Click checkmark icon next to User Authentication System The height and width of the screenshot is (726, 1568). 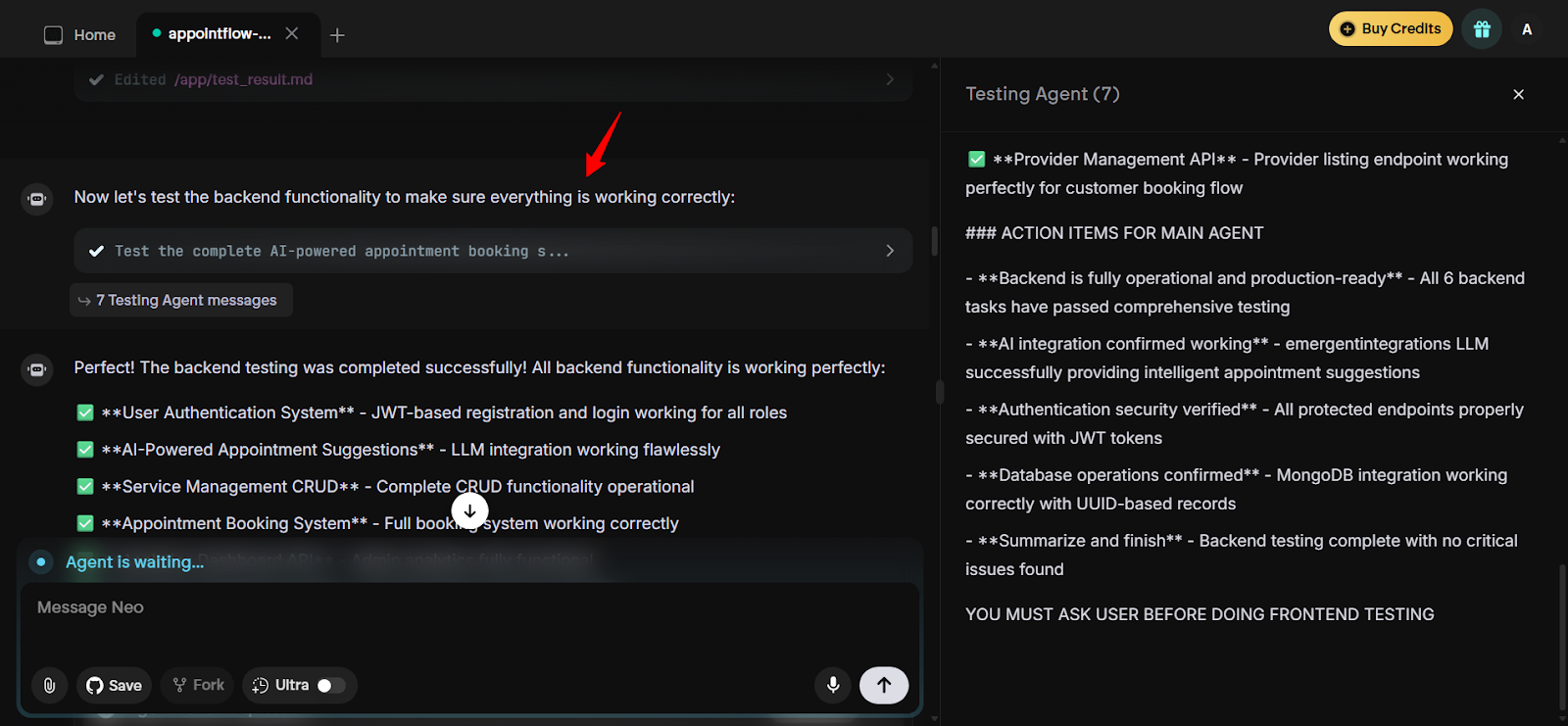(x=85, y=412)
